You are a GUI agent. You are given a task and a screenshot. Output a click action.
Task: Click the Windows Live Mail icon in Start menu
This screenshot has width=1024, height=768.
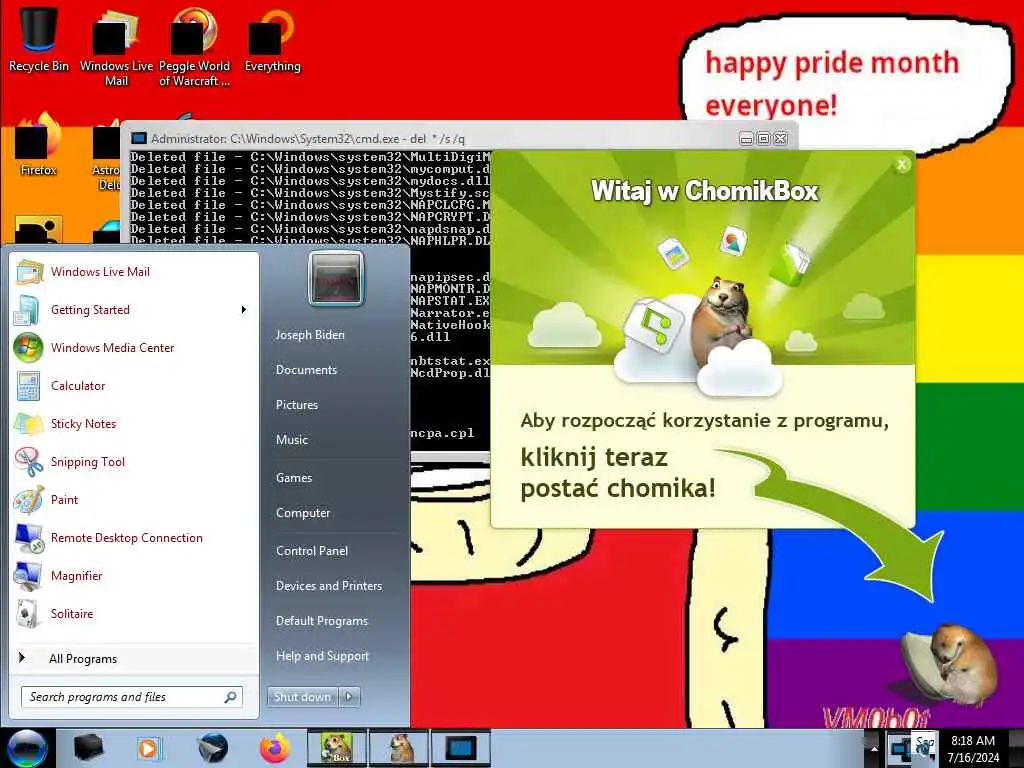29,272
